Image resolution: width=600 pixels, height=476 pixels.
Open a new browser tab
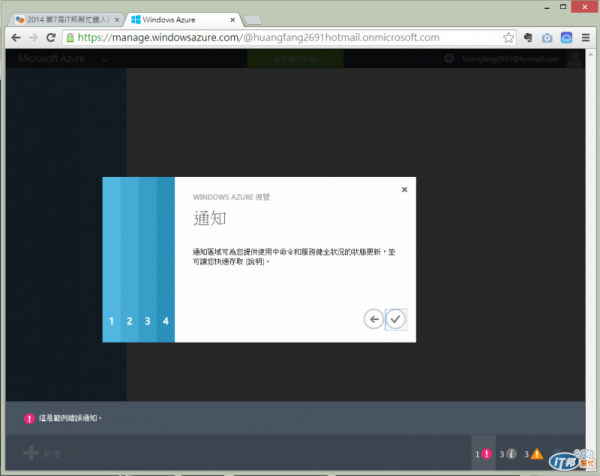click(x=253, y=20)
